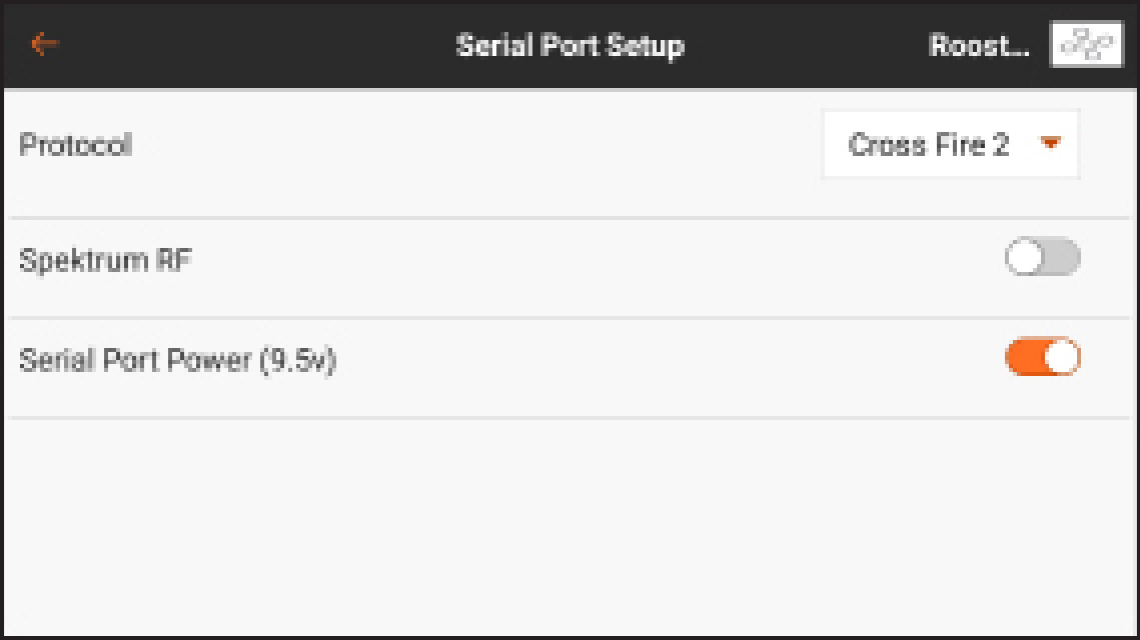The height and width of the screenshot is (640, 1140).
Task: Go back using the orange arrow
Action: pyautogui.click(x=45, y=44)
